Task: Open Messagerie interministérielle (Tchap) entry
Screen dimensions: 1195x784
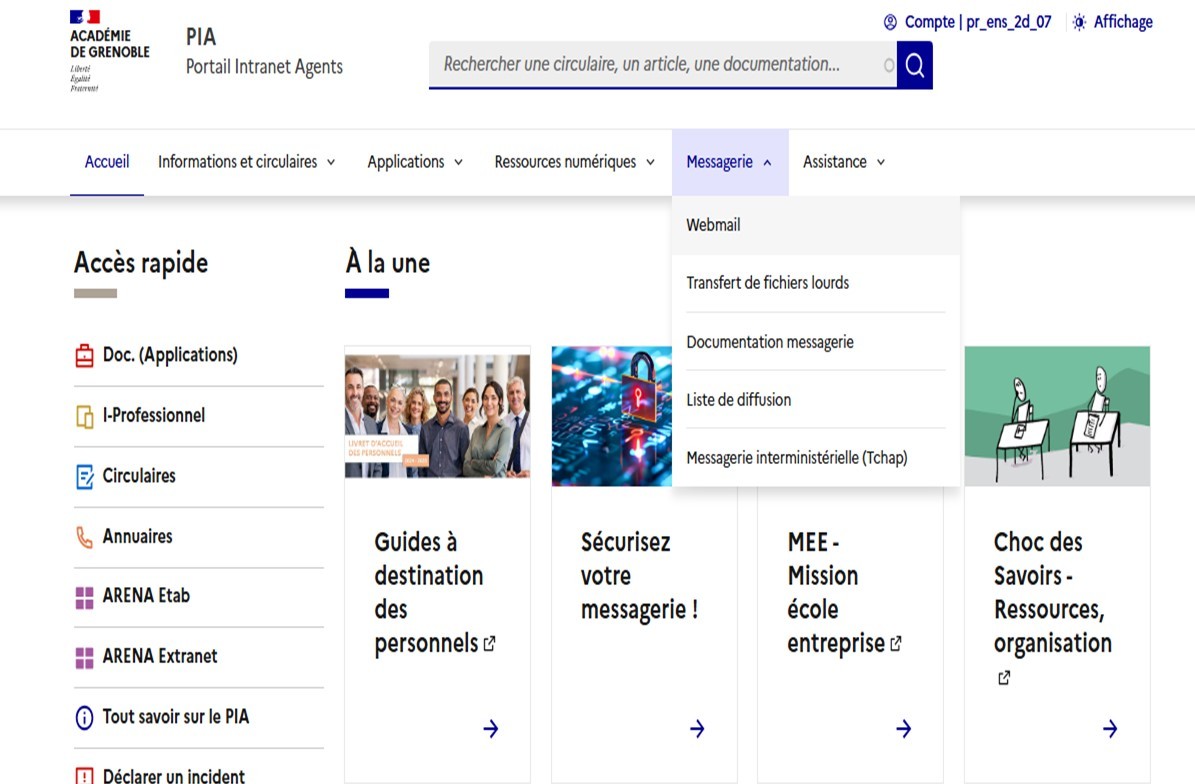Action: coord(796,458)
